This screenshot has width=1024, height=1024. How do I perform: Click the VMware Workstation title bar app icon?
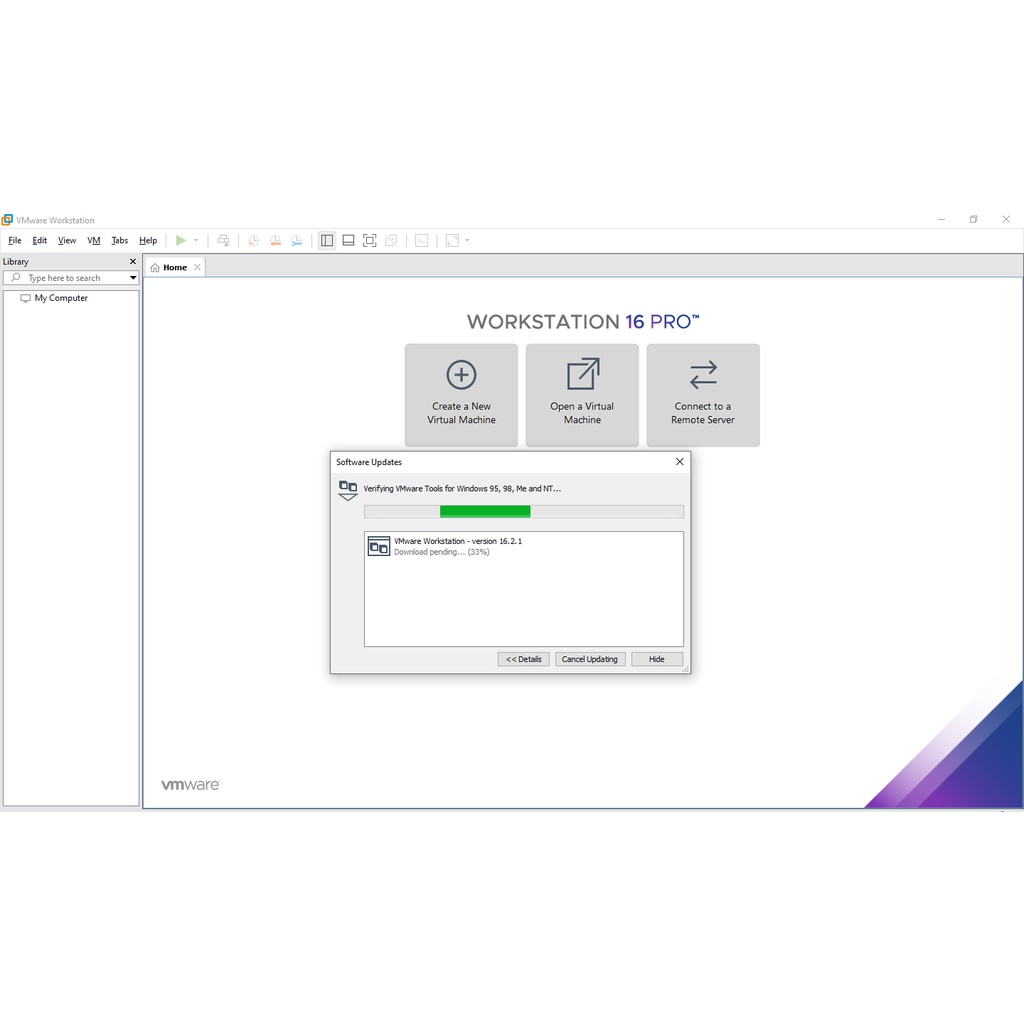[x=7, y=220]
